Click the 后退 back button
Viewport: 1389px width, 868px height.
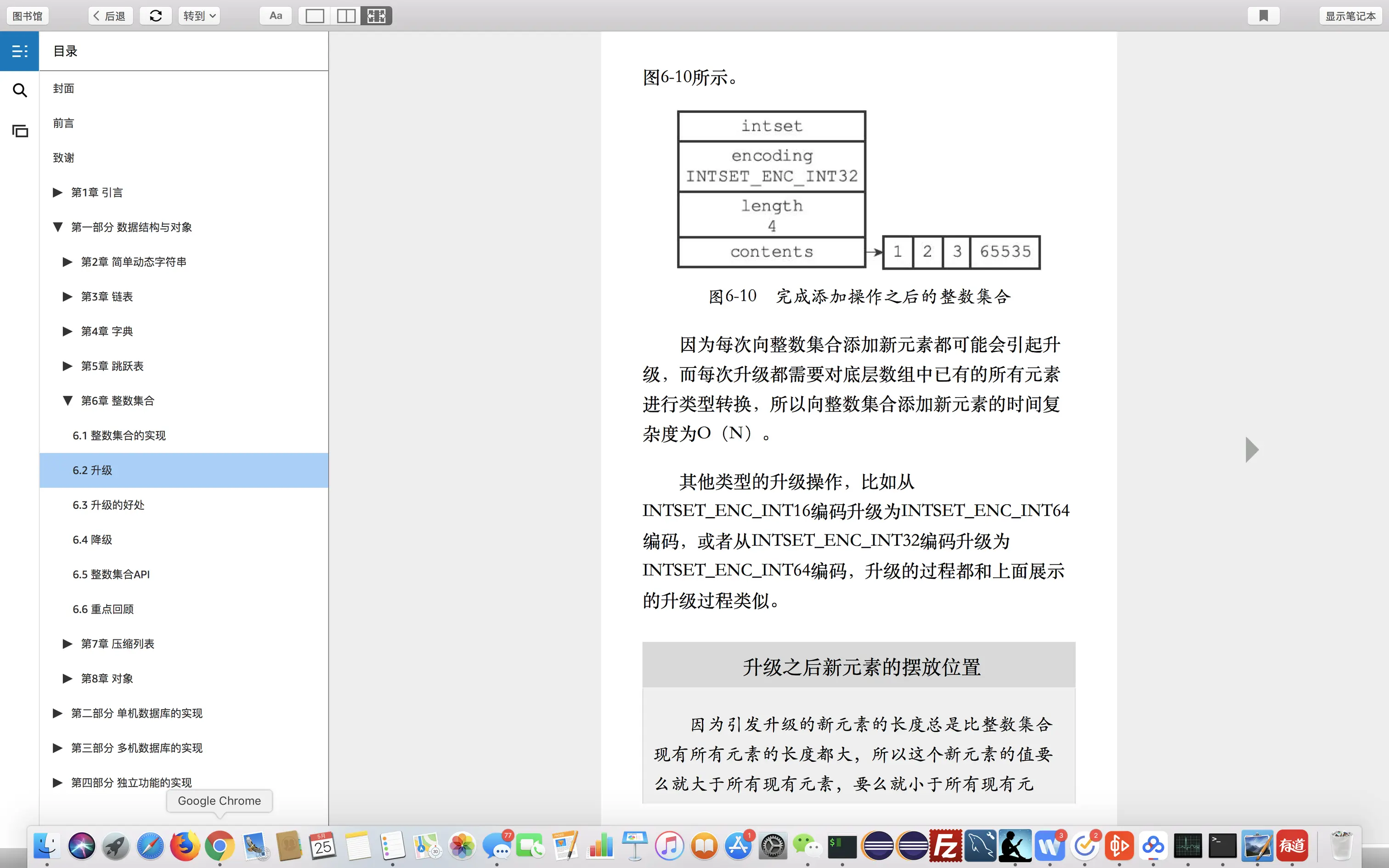(110, 16)
